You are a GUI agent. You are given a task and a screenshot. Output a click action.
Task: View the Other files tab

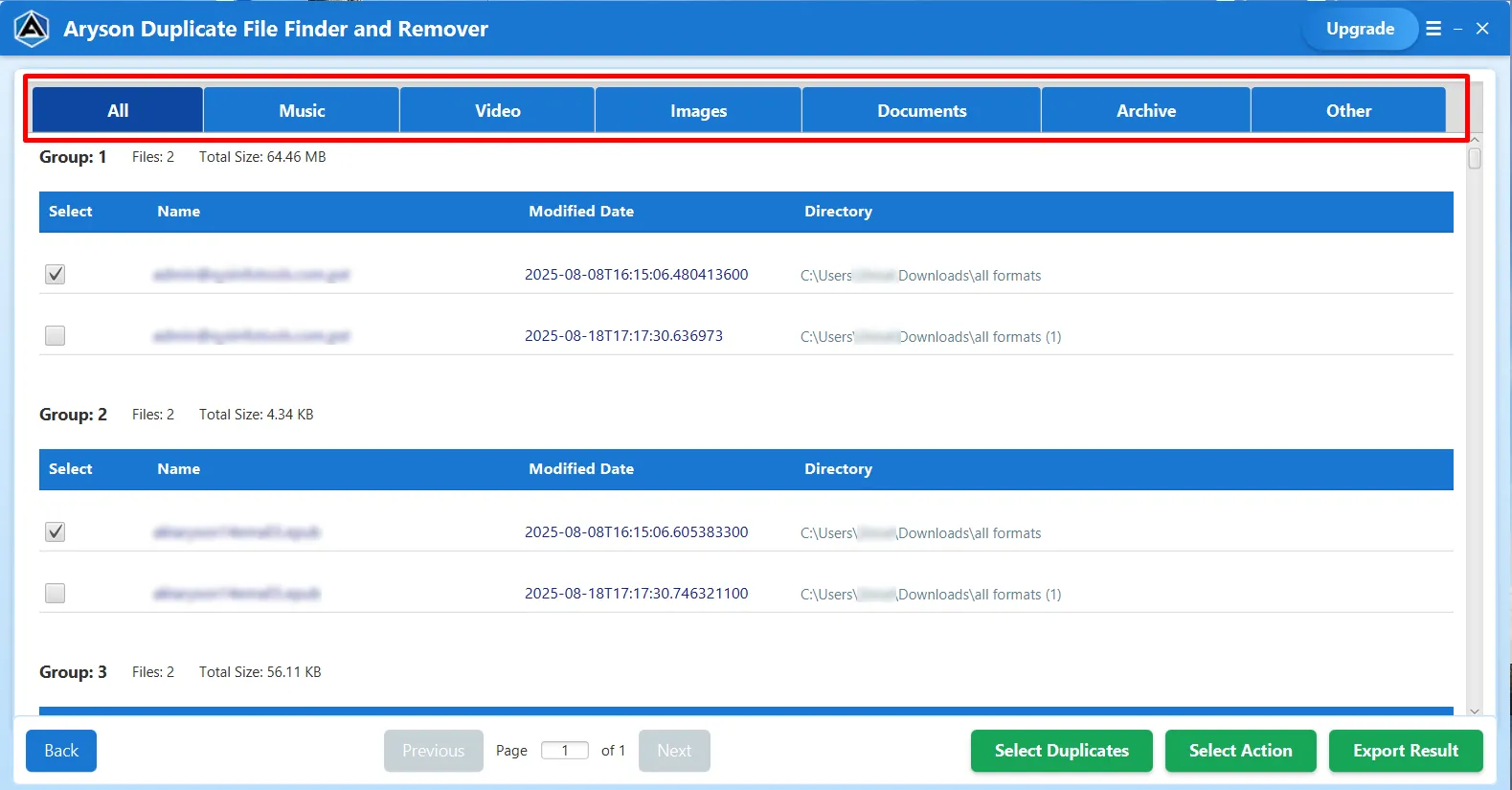click(x=1348, y=111)
